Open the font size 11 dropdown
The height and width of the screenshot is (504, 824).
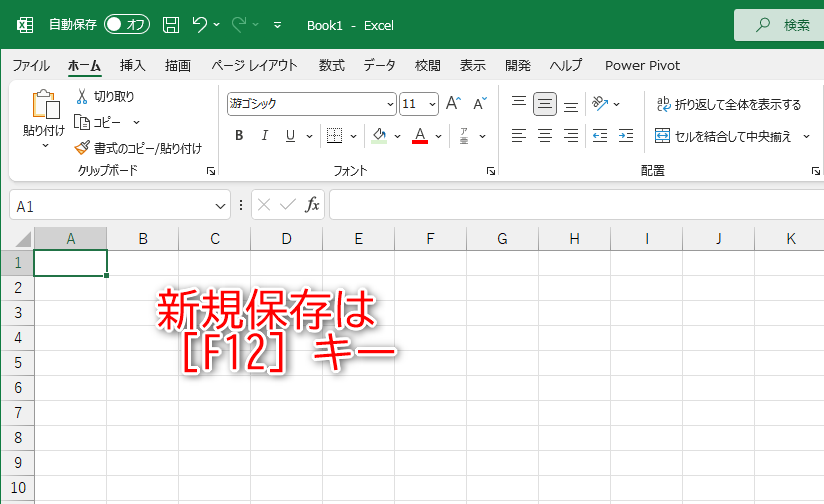432,104
